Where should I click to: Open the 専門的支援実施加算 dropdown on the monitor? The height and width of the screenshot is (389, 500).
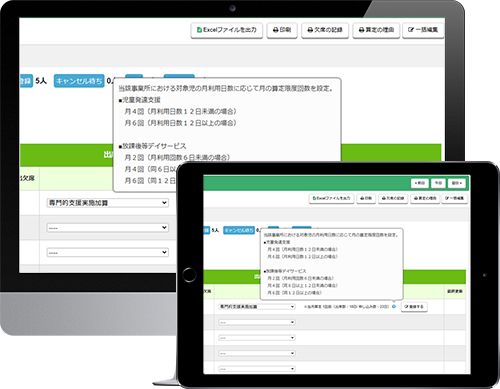click(x=107, y=203)
